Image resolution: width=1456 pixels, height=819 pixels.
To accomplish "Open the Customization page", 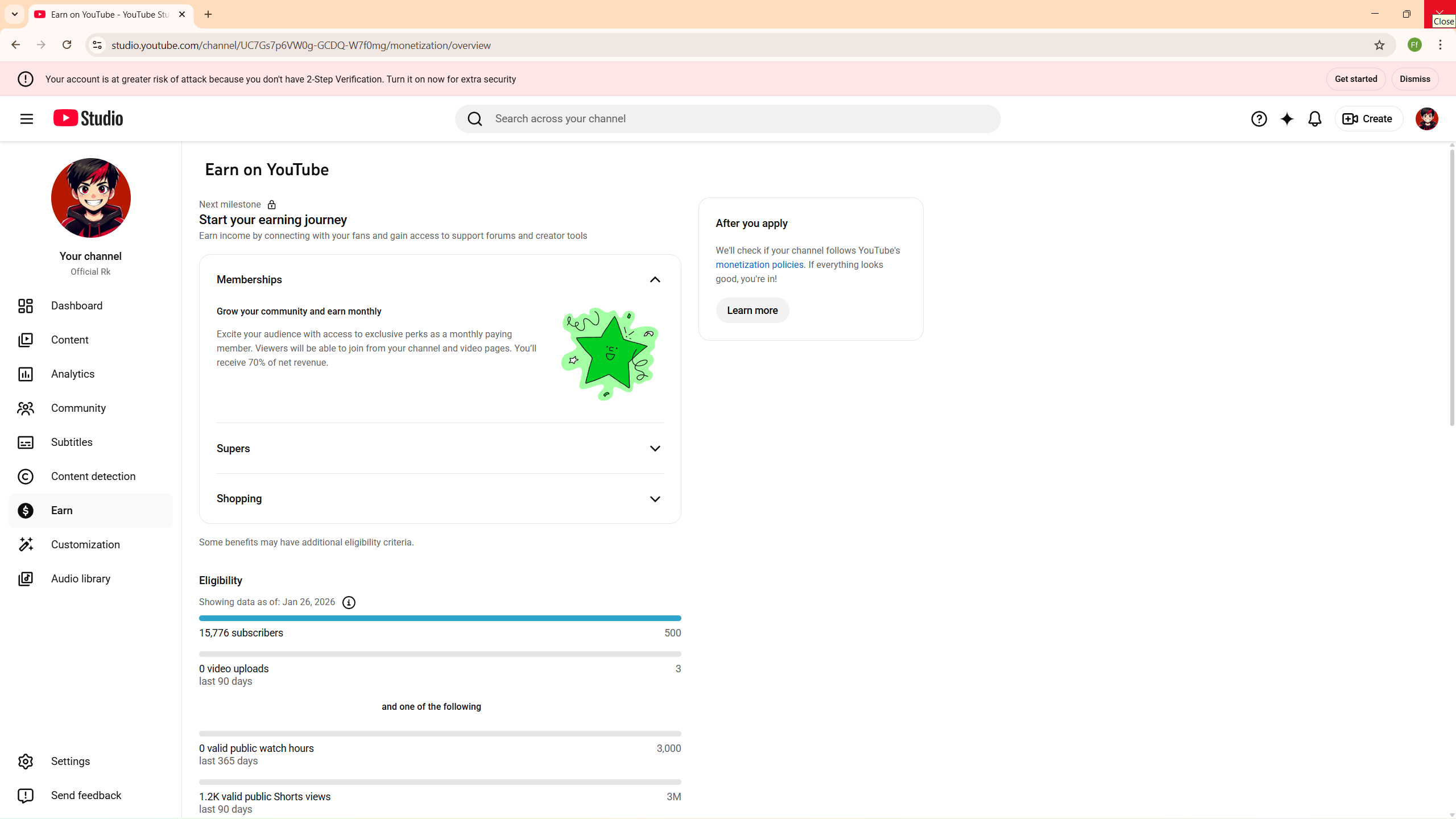I will (x=85, y=544).
